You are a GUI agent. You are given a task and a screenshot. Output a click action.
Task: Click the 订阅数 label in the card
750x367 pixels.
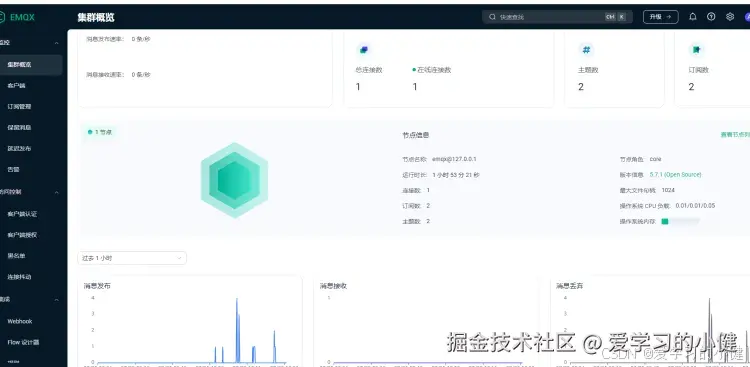(698, 70)
